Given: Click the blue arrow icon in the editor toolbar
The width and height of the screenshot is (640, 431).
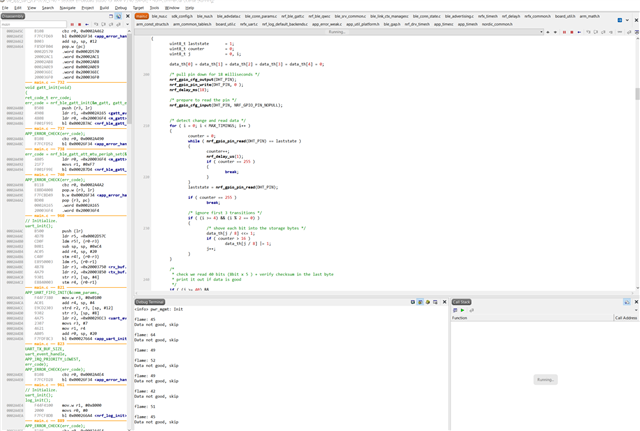Looking at the screenshot, I should 579,32.
